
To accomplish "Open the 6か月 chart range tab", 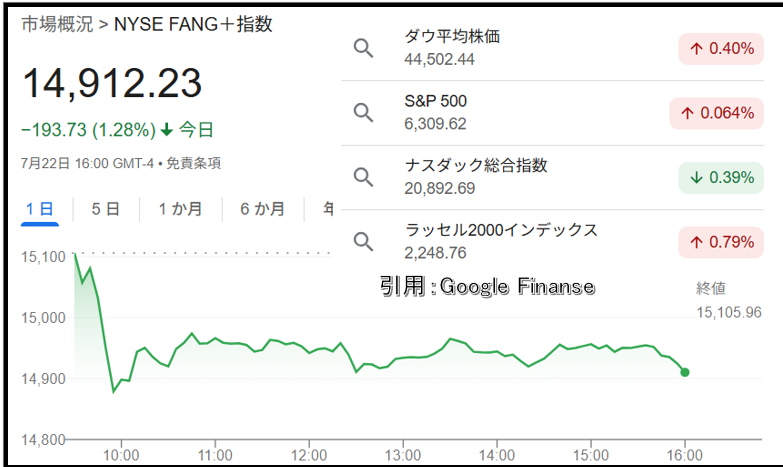I will [x=263, y=209].
